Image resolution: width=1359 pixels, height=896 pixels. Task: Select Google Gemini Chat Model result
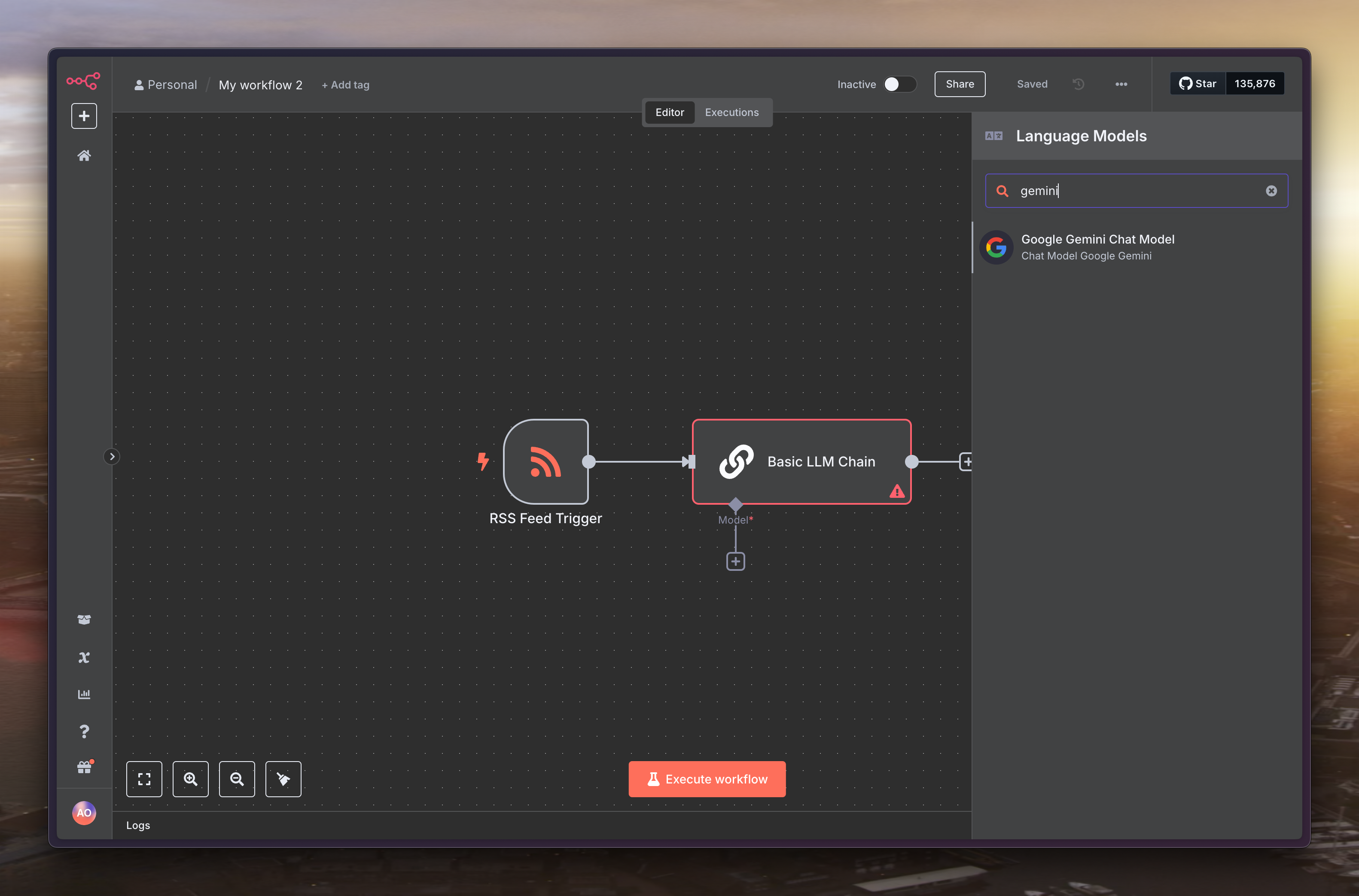[x=1097, y=247]
